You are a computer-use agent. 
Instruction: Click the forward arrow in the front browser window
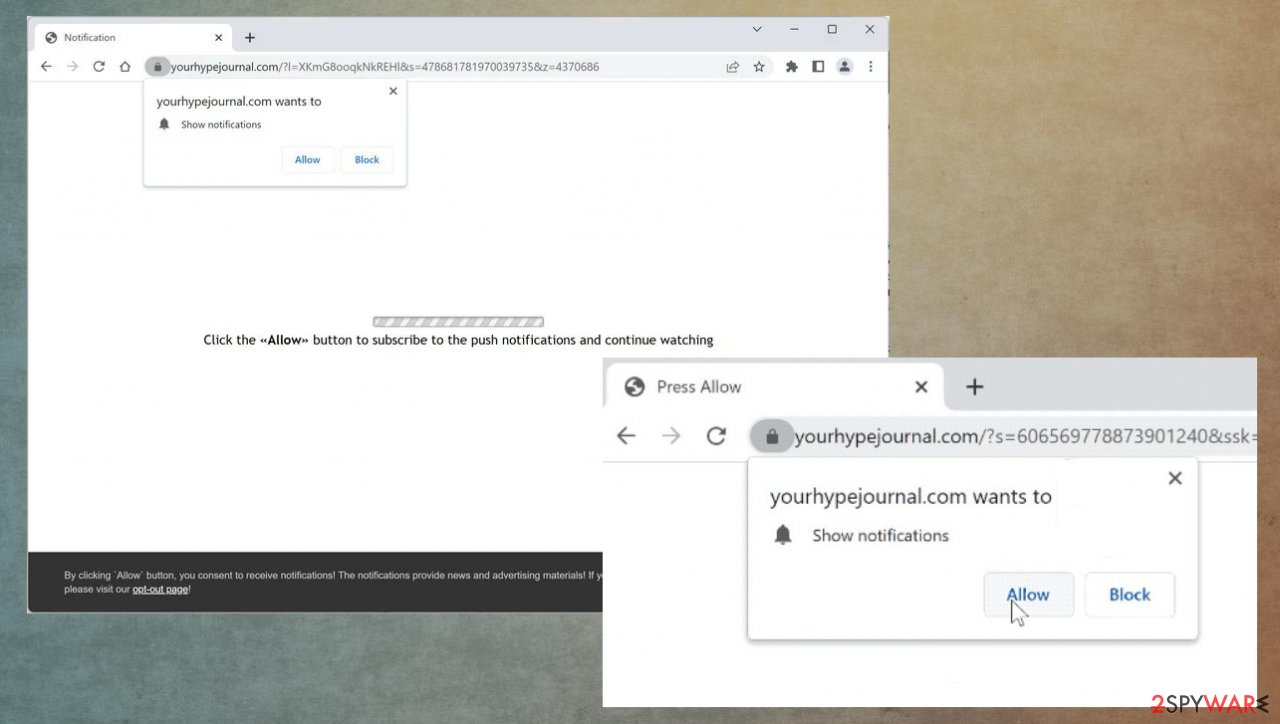(x=671, y=436)
